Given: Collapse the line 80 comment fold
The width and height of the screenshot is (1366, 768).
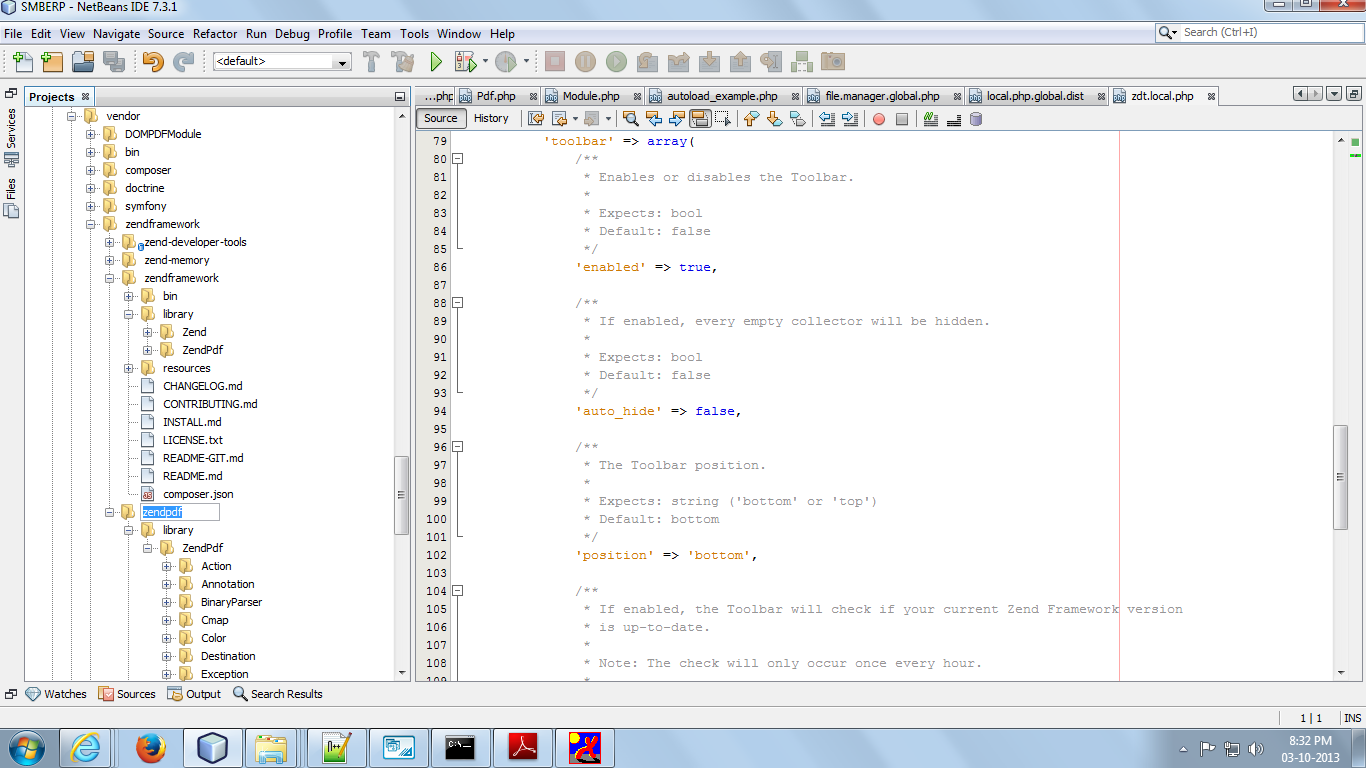Looking at the screenshot, I should 458,159.
